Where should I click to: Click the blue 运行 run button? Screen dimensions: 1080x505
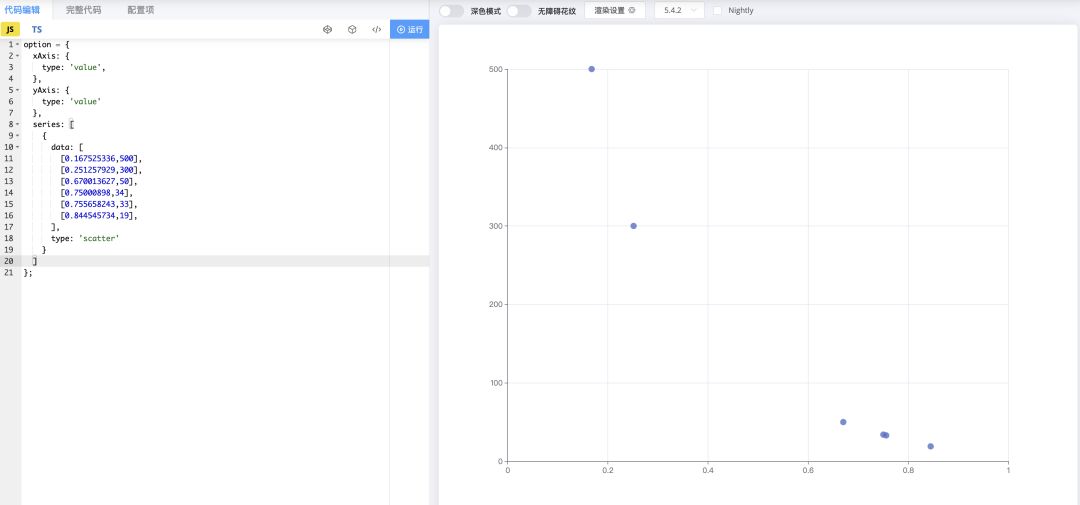click(x=409, y=30)
